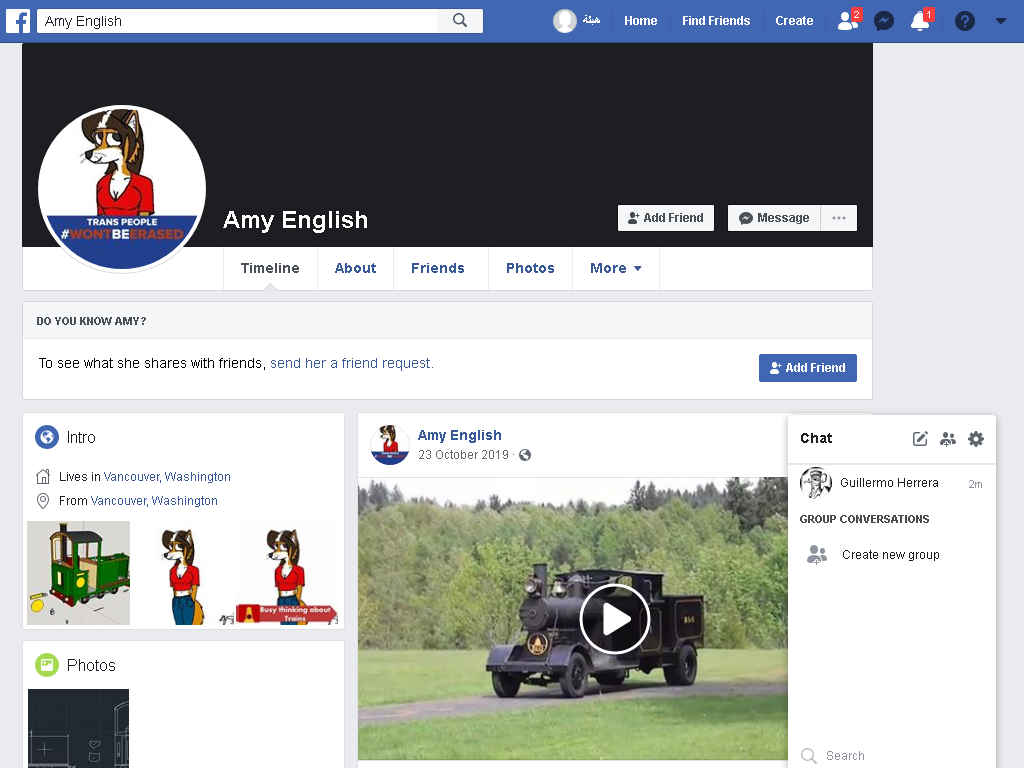
Task: Click the Photos section icon
Action: 47,665
